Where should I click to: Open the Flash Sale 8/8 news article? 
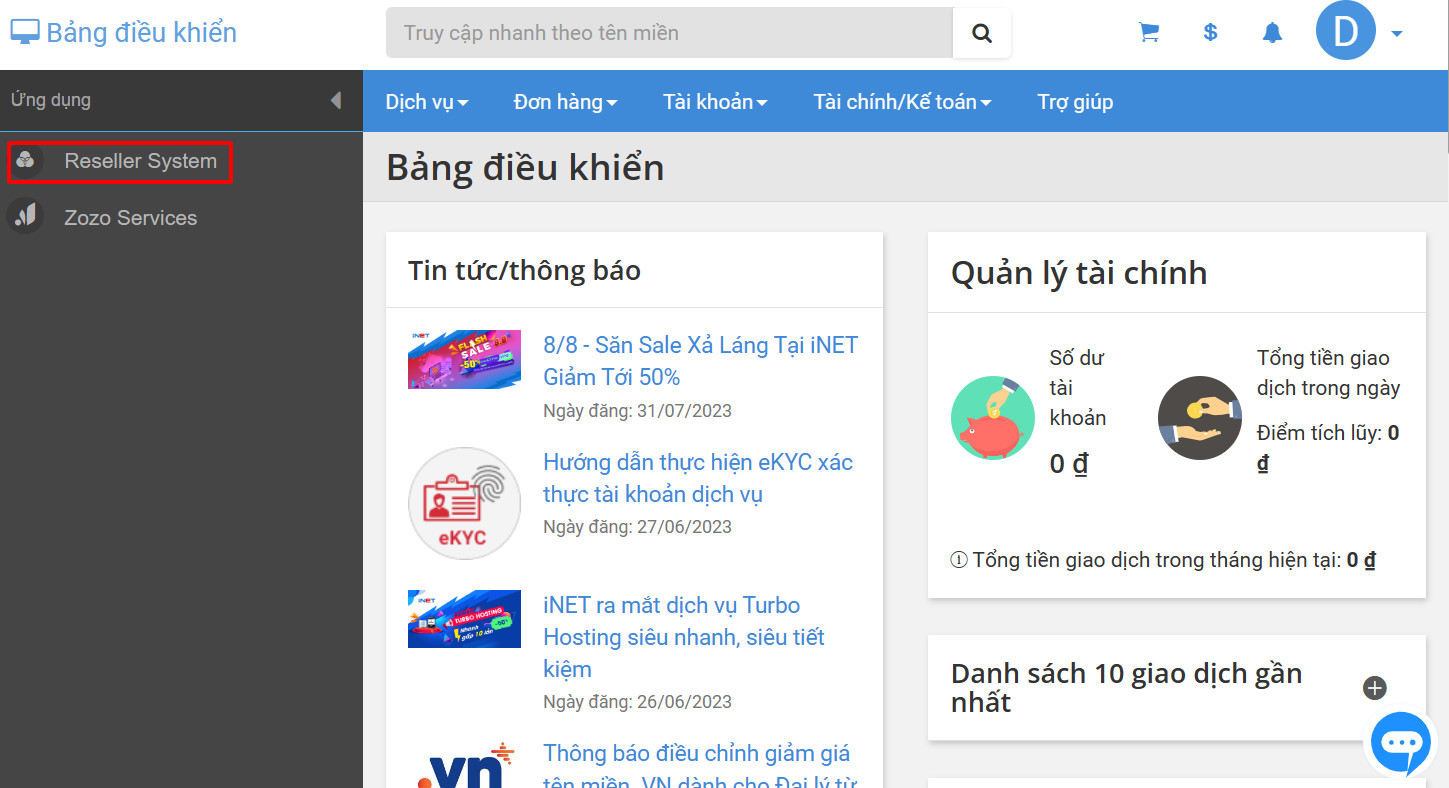click(700, 361)
